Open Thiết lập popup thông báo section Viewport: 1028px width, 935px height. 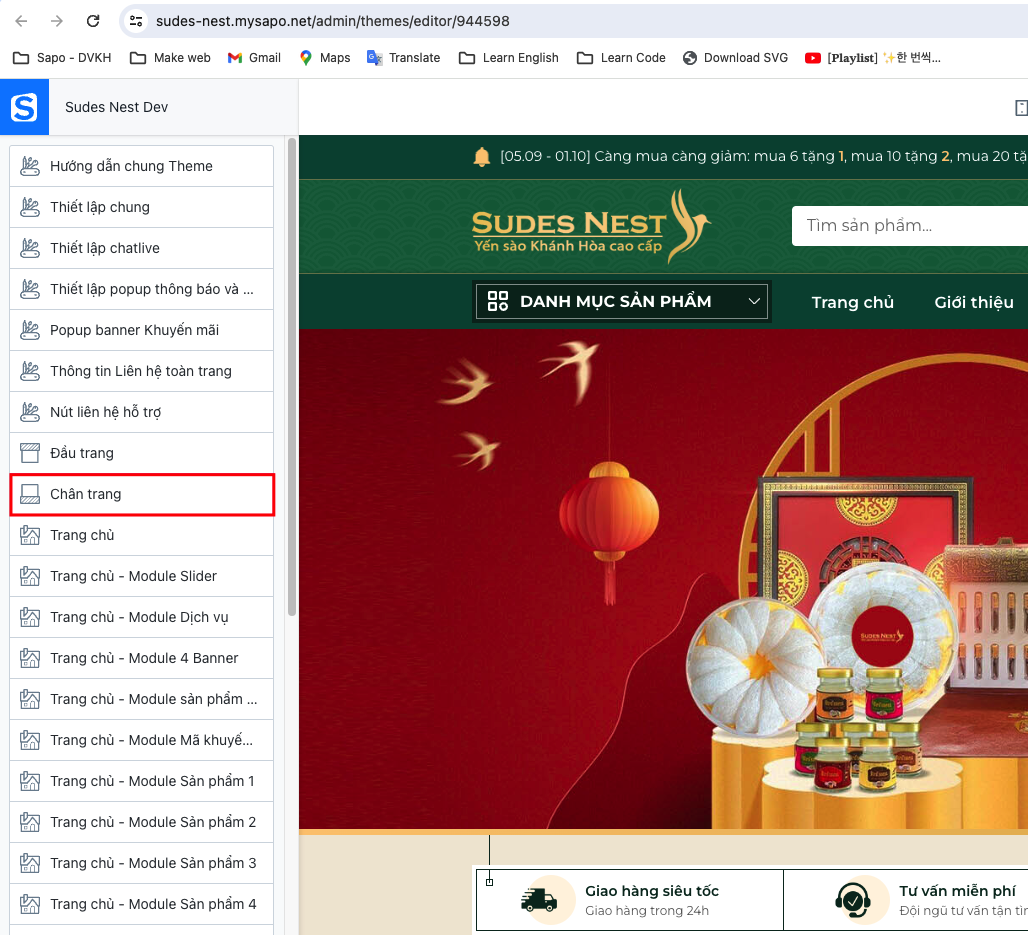[x=142, y=289]
